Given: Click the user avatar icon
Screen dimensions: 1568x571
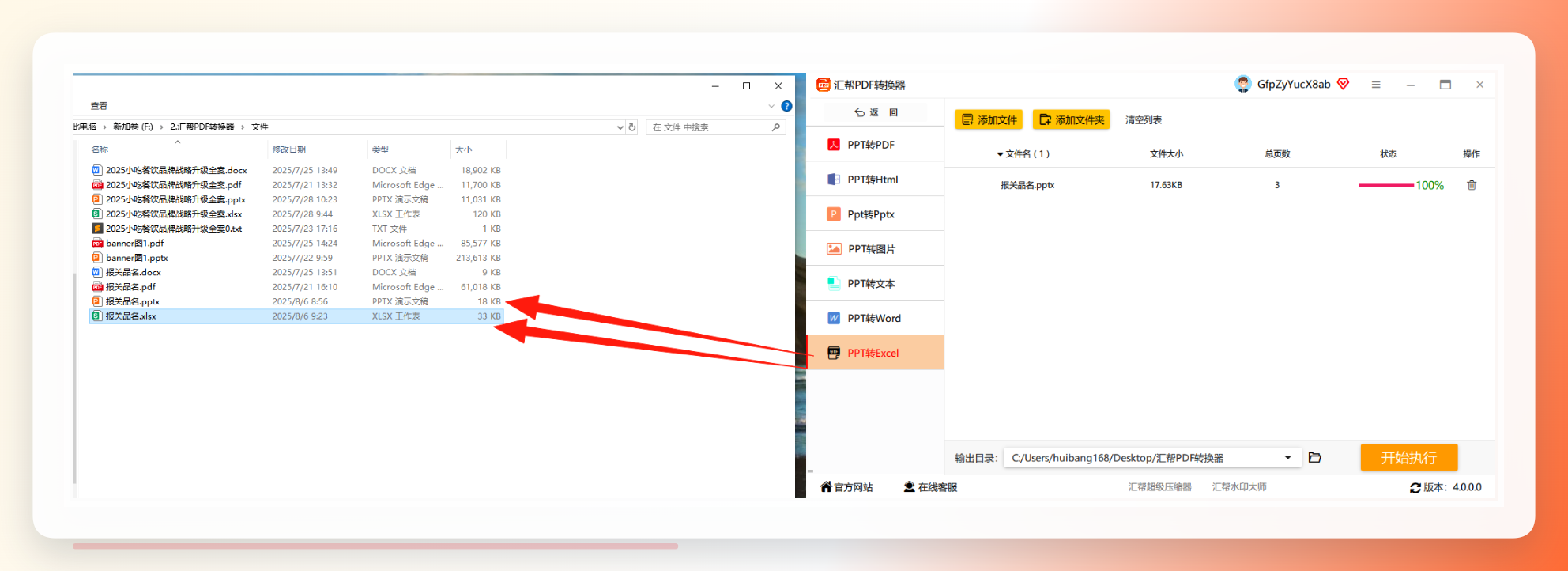Looking at the screenshot, I should click(1243, 84).
